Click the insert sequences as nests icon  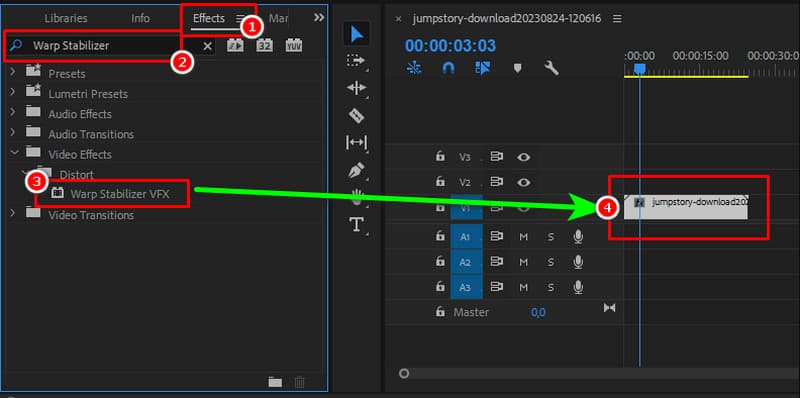(414, 68)
